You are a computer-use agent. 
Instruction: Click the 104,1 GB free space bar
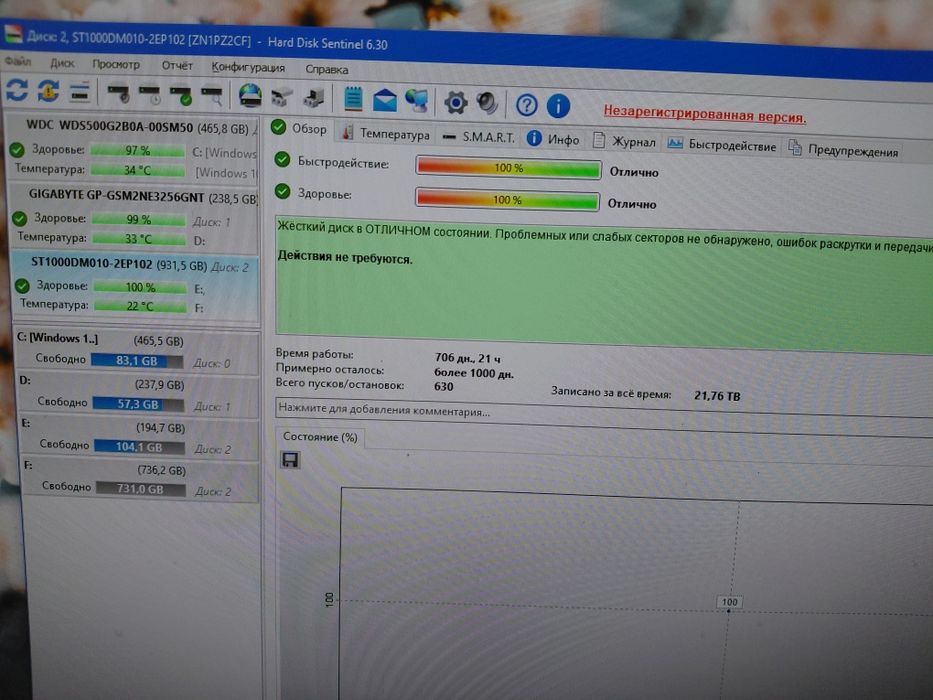point(139,446)
